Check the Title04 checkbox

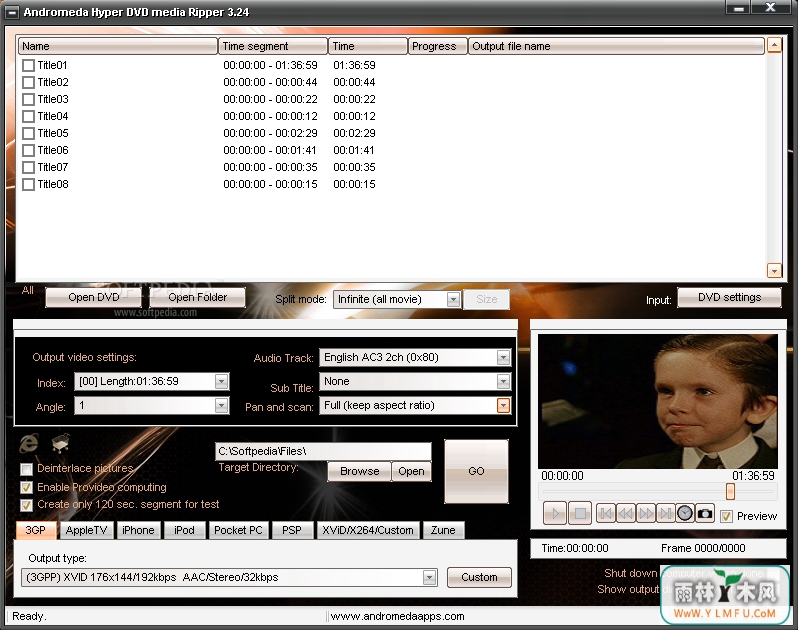tap(28, 116)
